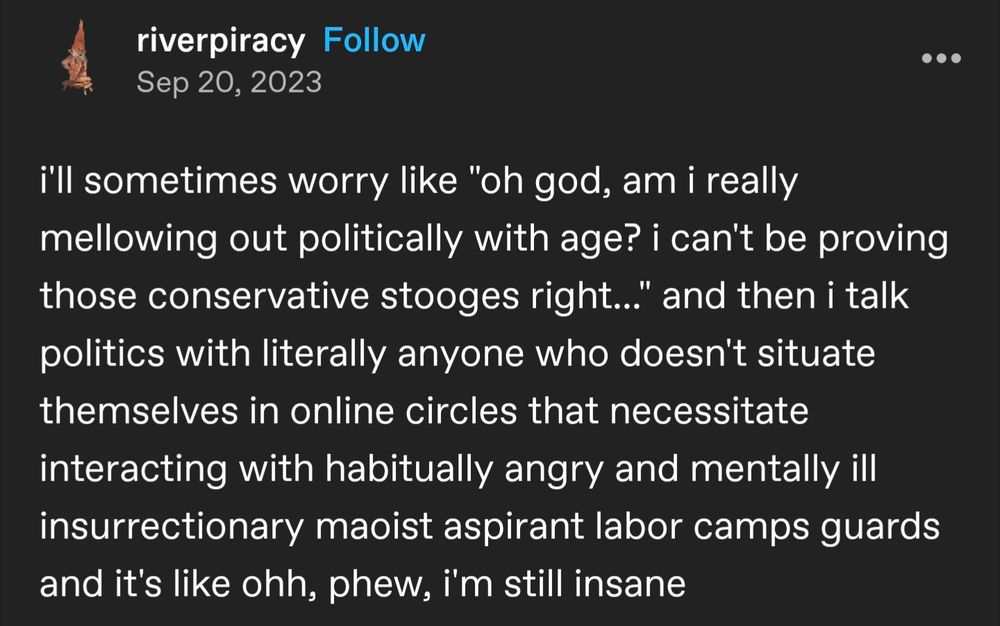Follow the riverpiracy blog

point(374,40)
